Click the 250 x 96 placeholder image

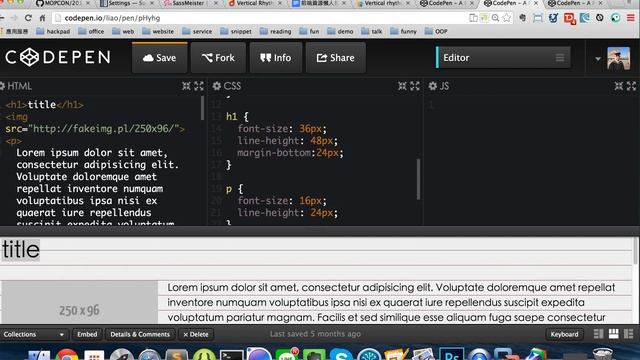79,302
